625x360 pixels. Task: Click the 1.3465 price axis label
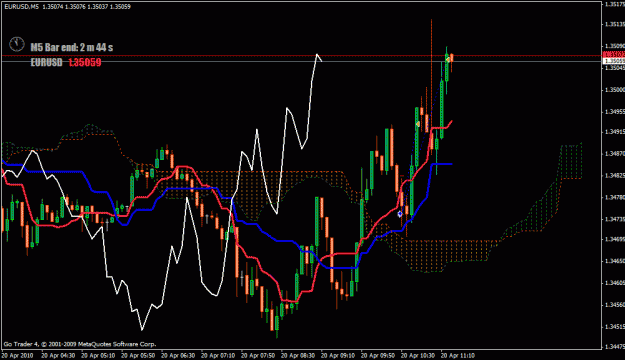(615, 261)
